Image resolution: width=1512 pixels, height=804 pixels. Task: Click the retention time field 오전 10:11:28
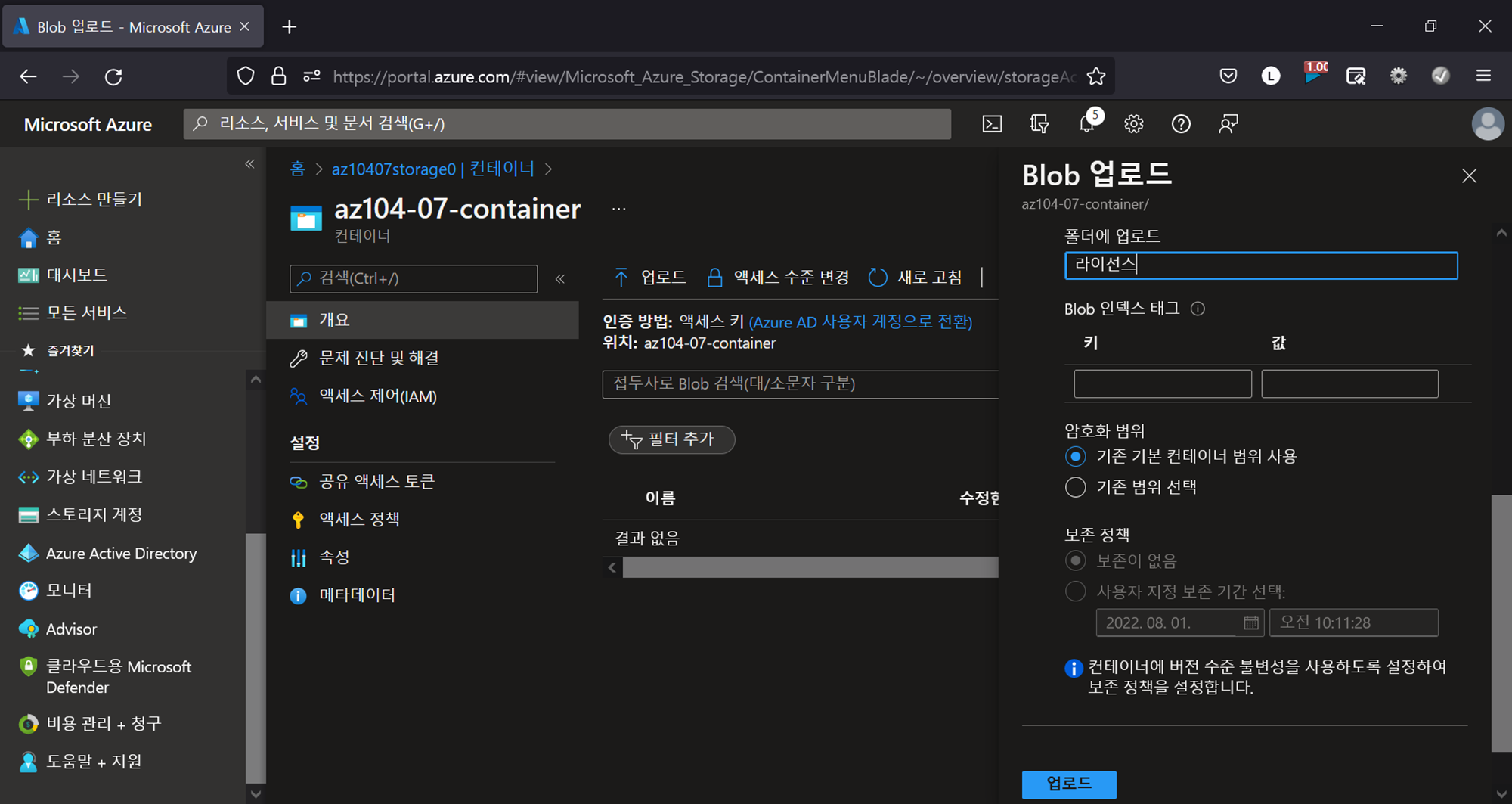click(1353, 623)
